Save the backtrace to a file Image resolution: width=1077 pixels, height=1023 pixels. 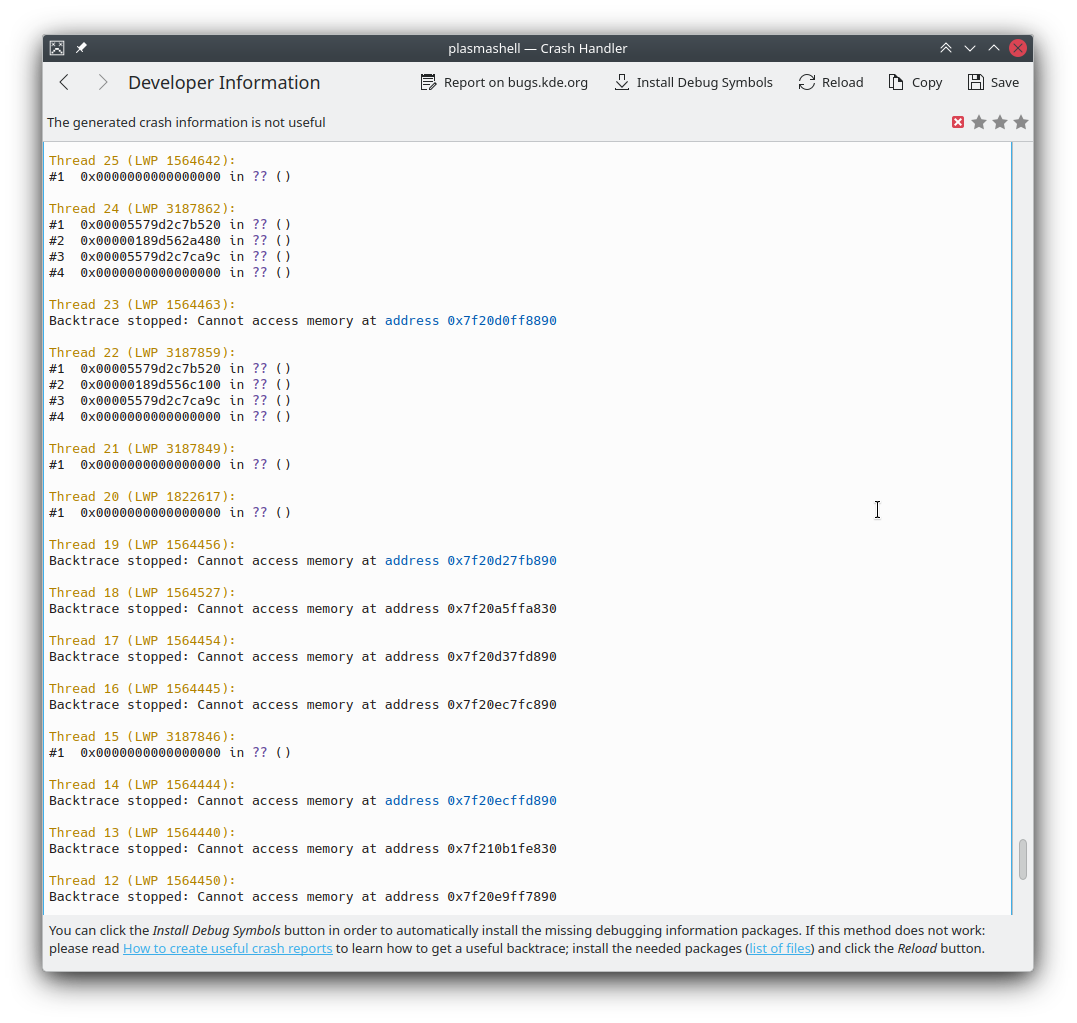tap(993, 83)
